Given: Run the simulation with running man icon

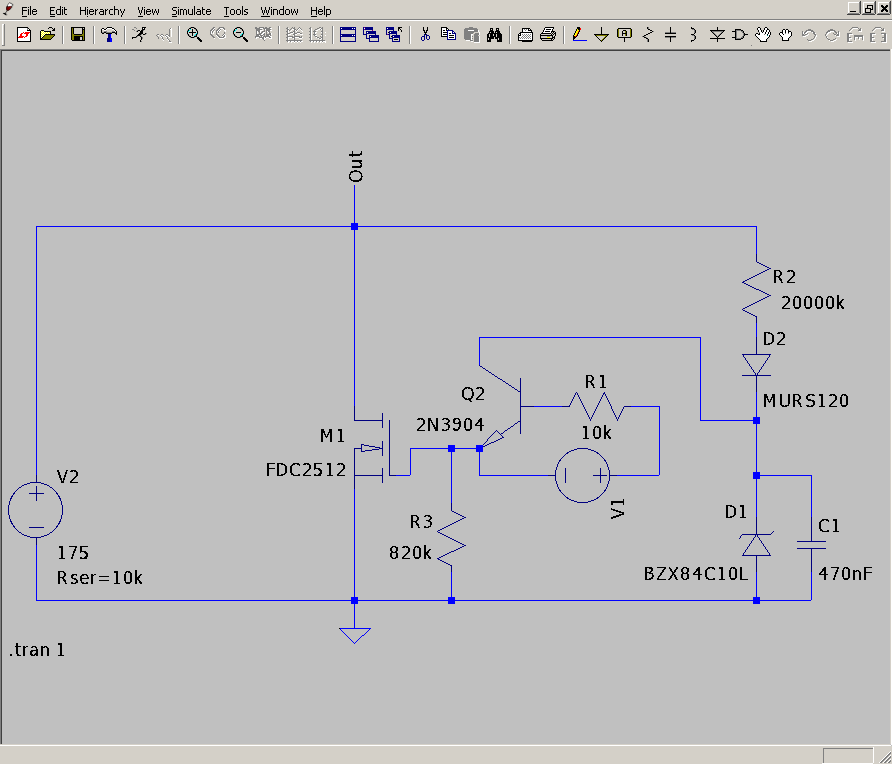Looking at the screenshot, I should click(139, 35).
